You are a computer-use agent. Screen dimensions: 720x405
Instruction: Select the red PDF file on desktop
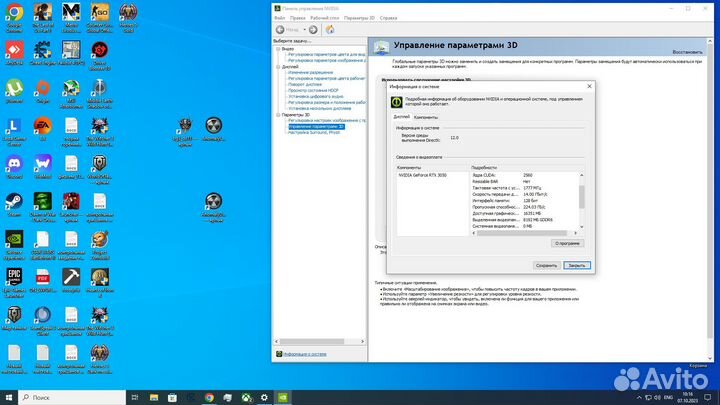(x=43, y=278)
